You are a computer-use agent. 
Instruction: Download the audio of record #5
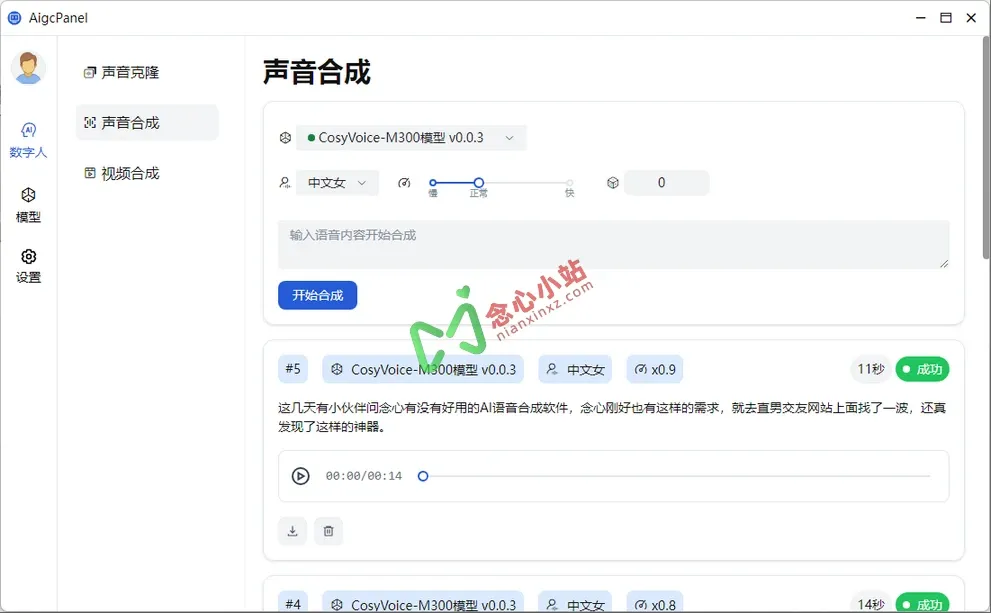pyautogui.click(x=292, y=531)
